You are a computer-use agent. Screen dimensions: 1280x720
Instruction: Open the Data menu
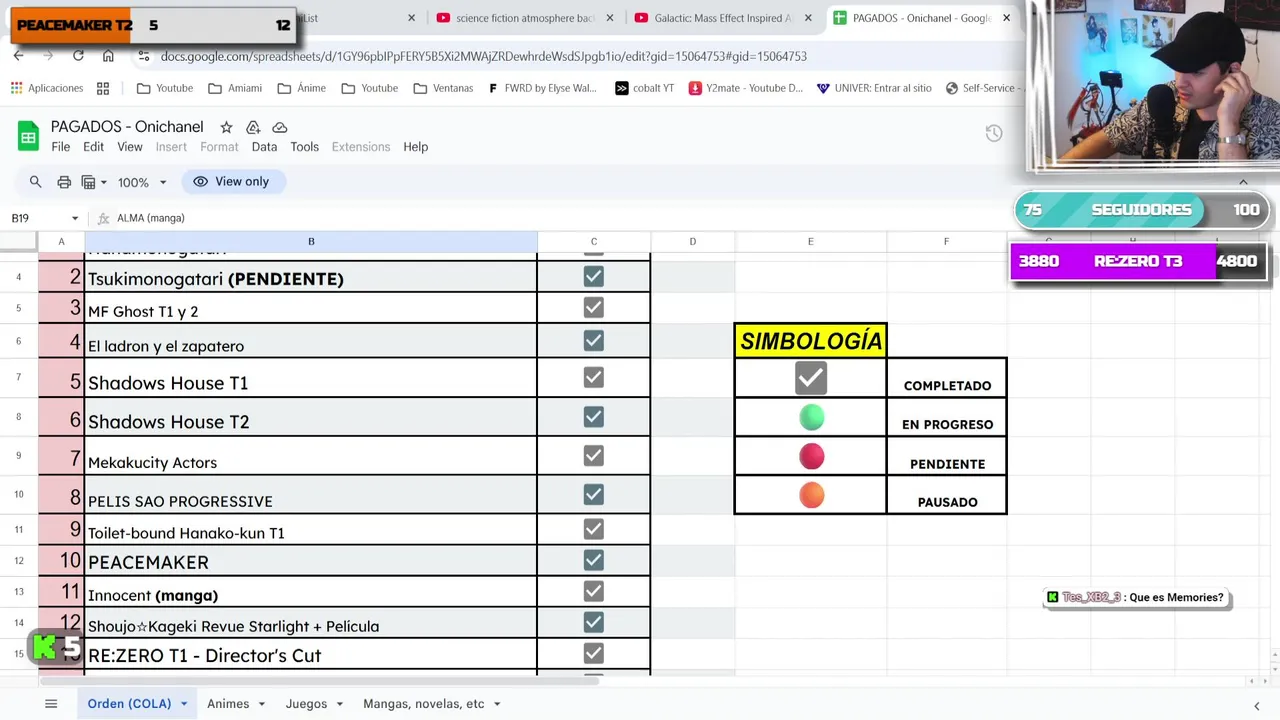pyautogui.click(x=264, y=147)
